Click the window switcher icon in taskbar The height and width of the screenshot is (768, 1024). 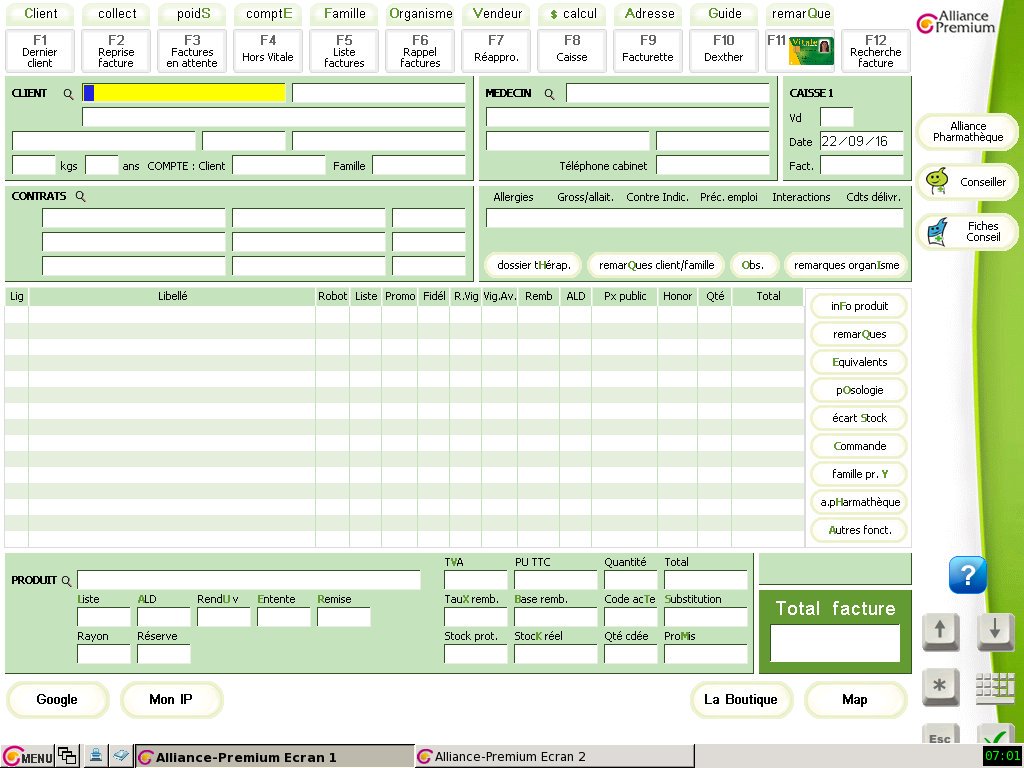67,756
